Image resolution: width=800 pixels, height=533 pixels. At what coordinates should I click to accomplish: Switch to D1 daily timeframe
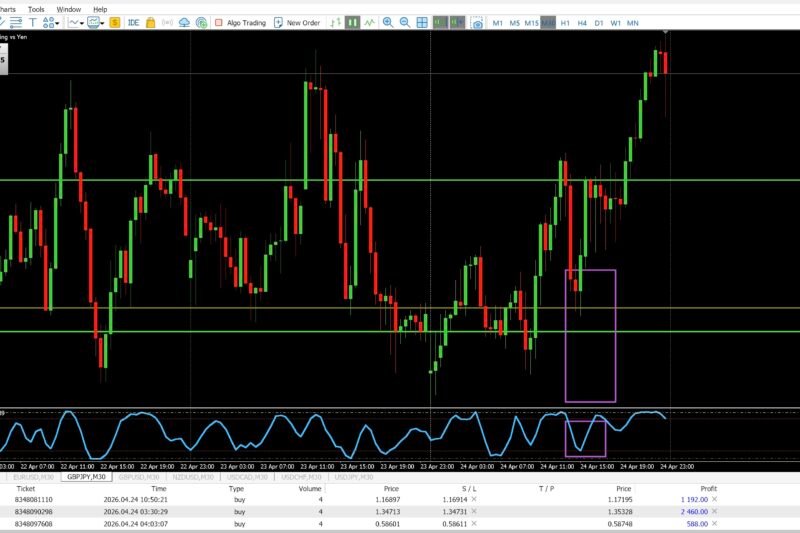click(598, 23)
